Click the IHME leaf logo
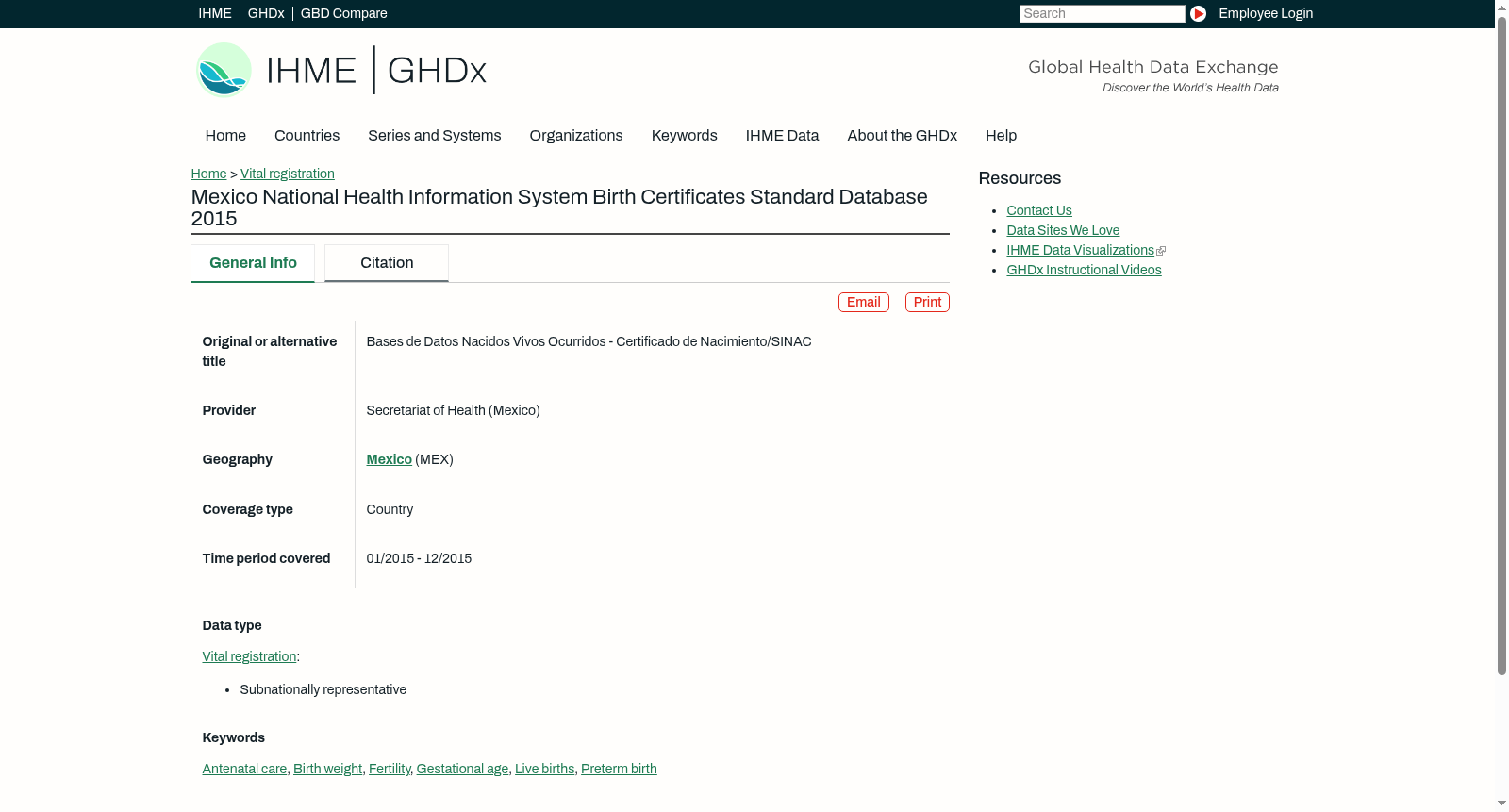Viewport: 1509px width, 812px height. [224, 70]
